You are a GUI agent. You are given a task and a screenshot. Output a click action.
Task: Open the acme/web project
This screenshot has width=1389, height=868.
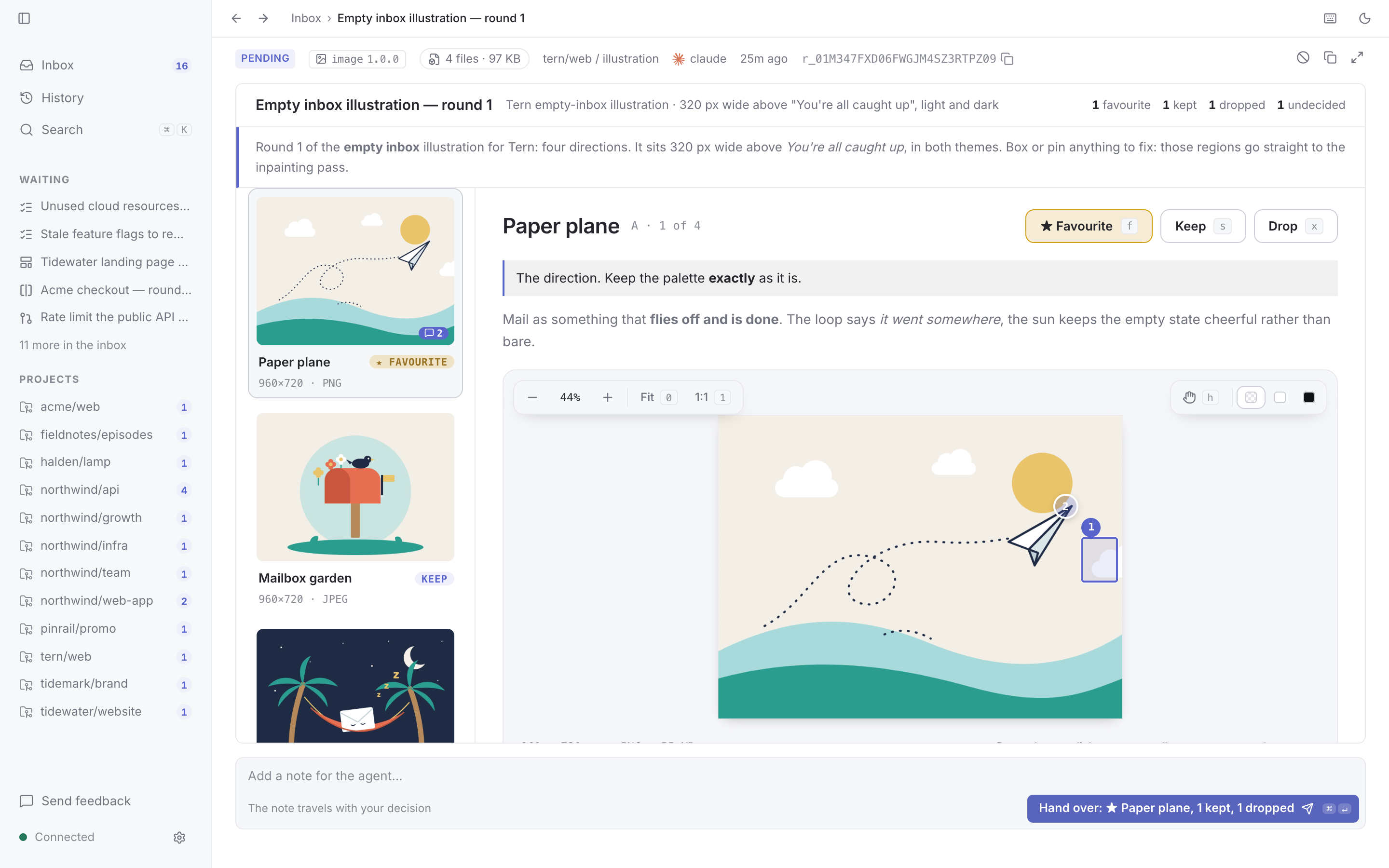coord(106,407)
